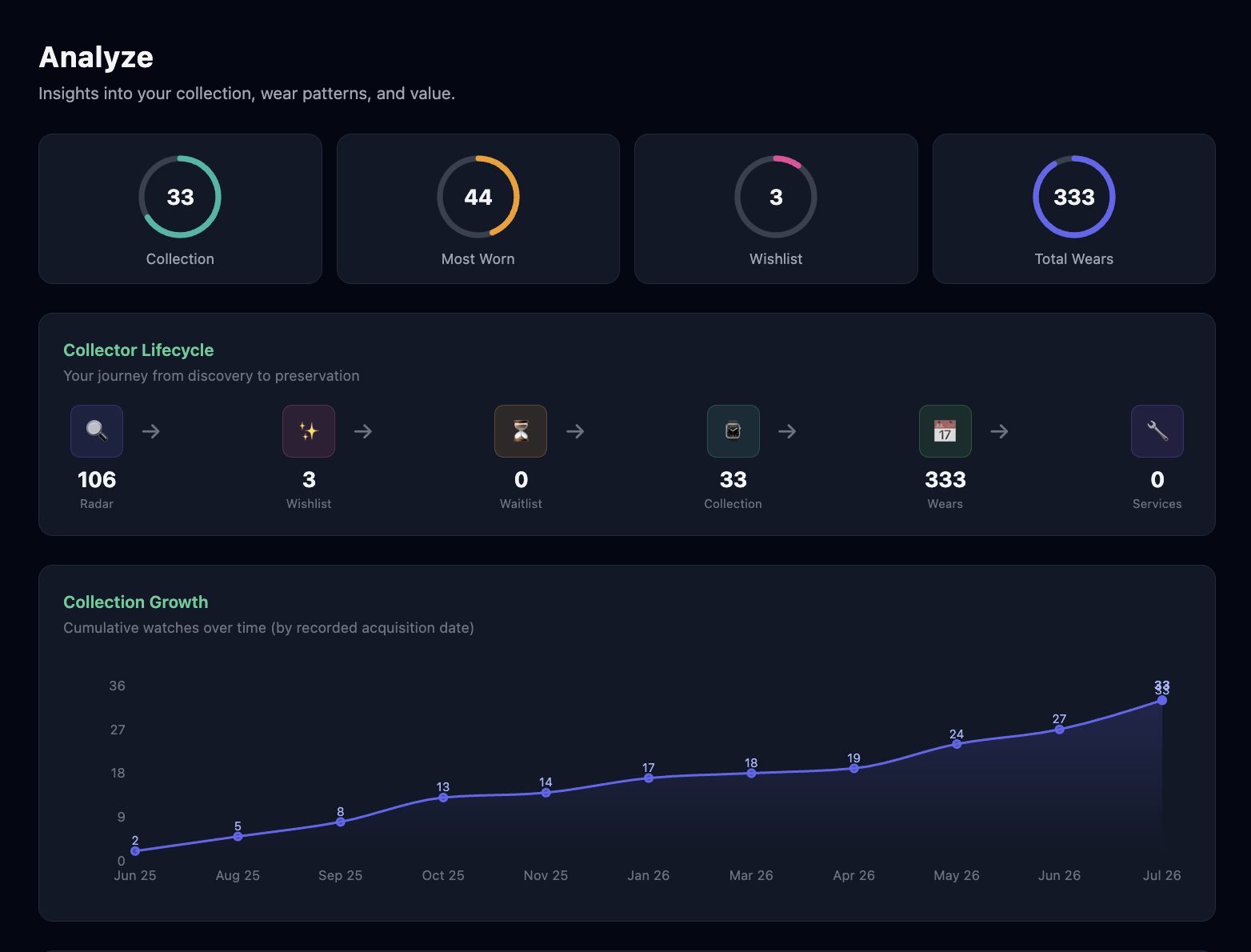
Task: Click the cumulative watches chart subtitle
Action: pyautogui.click(x=269, y=628)
